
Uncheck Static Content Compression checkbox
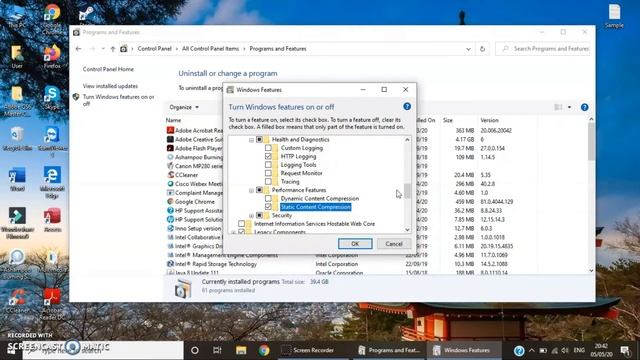(268, 207)
